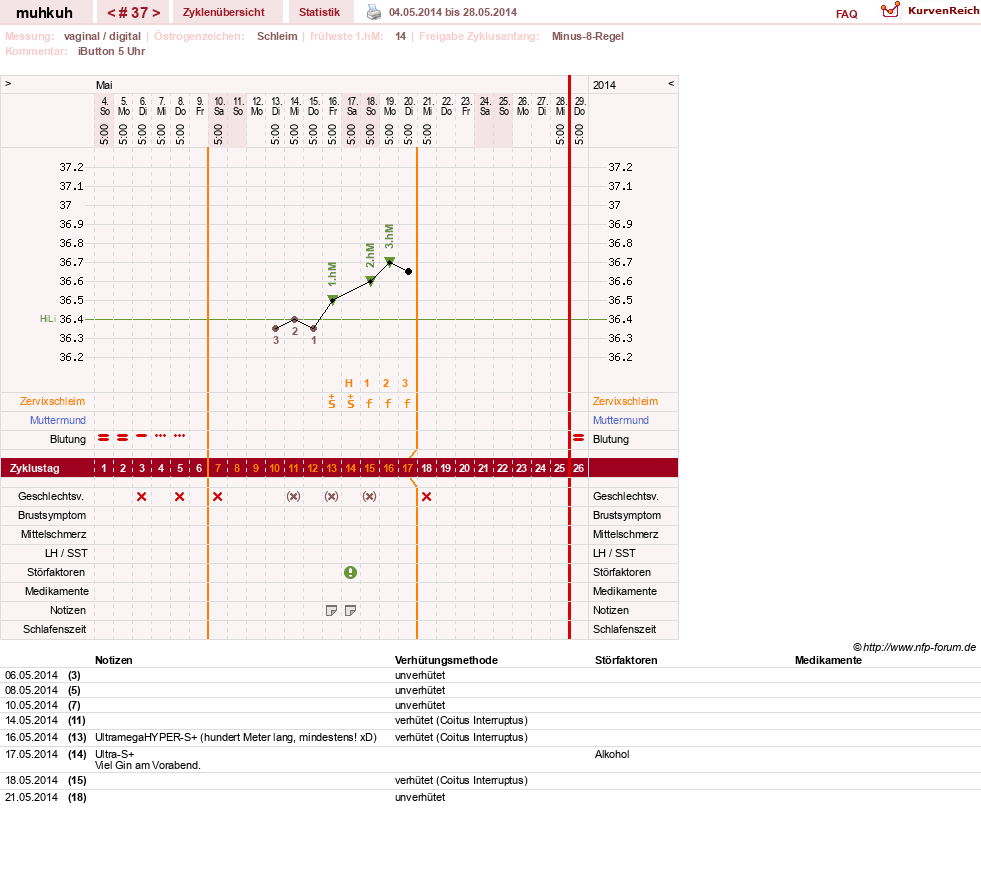Click the HiLi 36.4 baseline label
Screen dimensions: 981x873
[x=61, y=319]
